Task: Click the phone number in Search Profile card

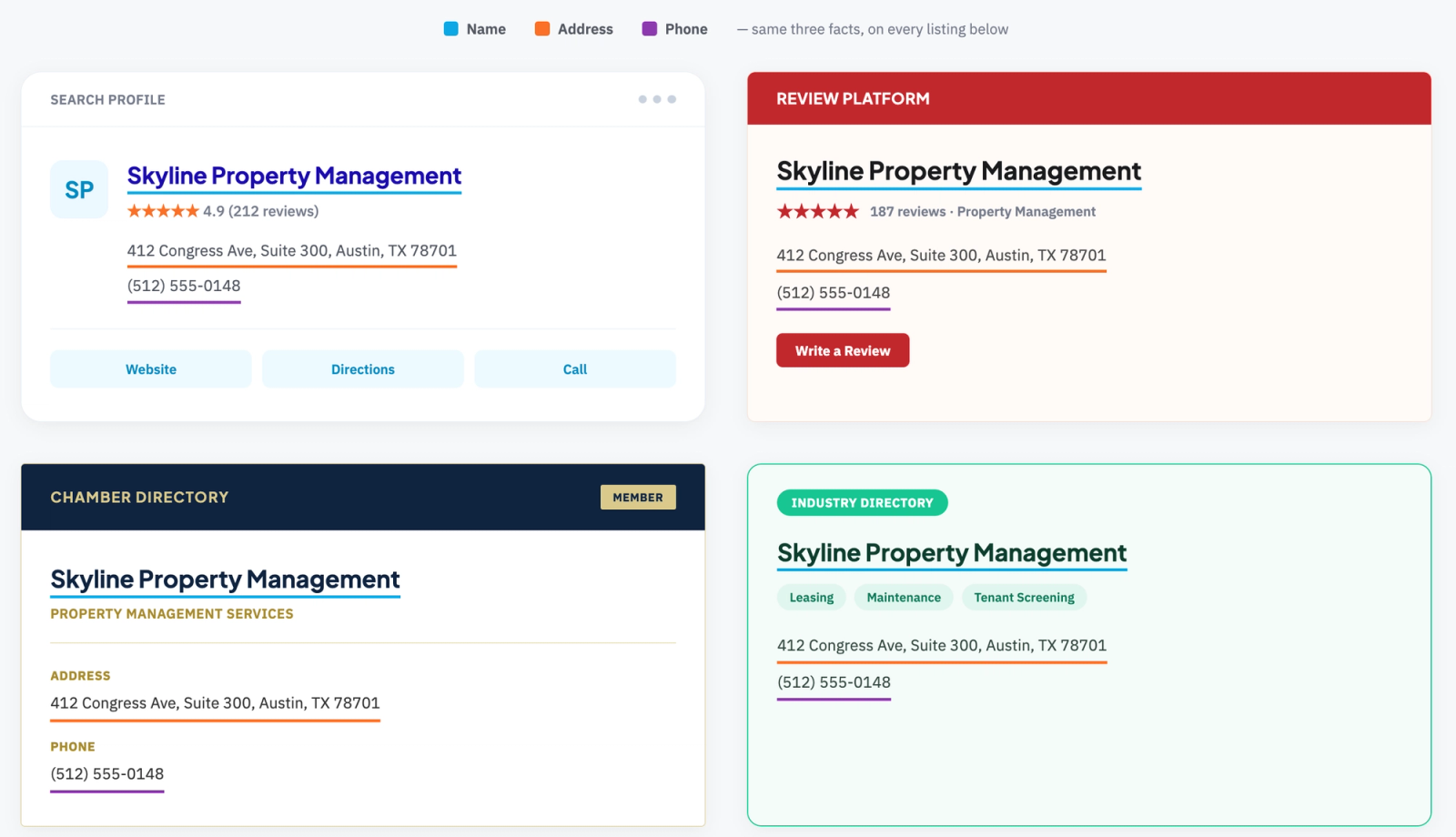Action: tap(184, 286)
